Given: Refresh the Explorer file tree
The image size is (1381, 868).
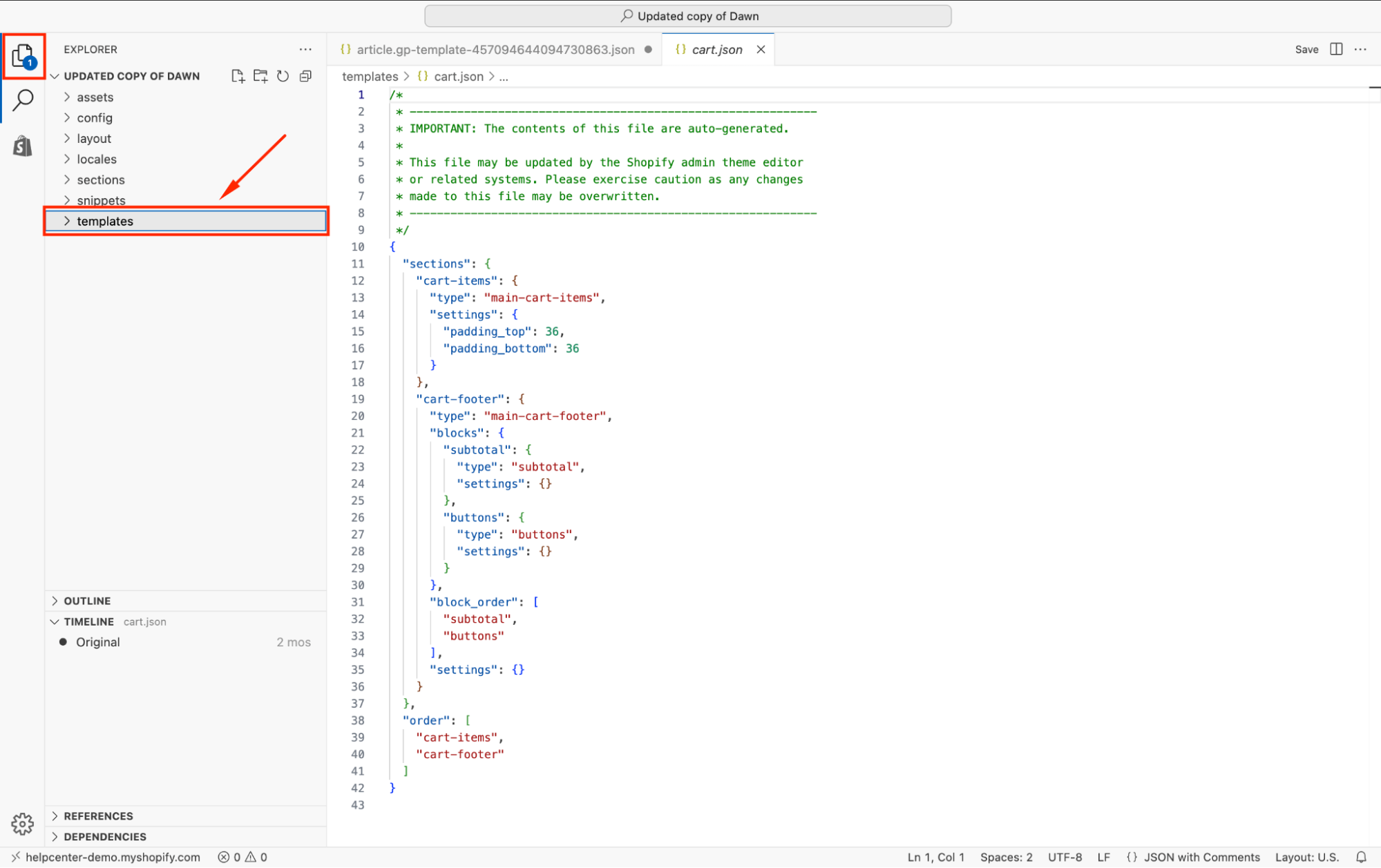Looking at the screenshot, I should pos(283,76).
